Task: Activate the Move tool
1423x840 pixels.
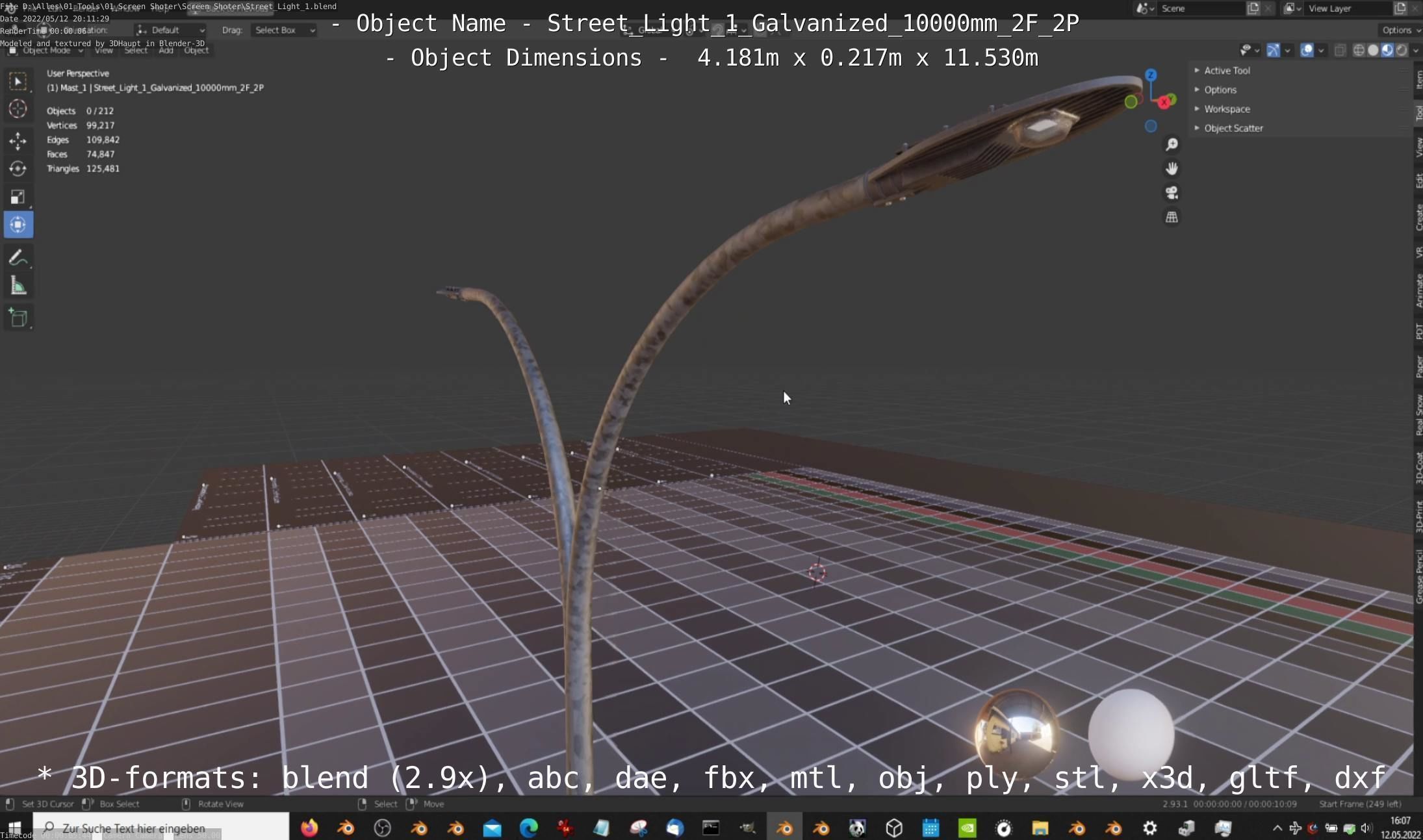Action: coord(18,140)
